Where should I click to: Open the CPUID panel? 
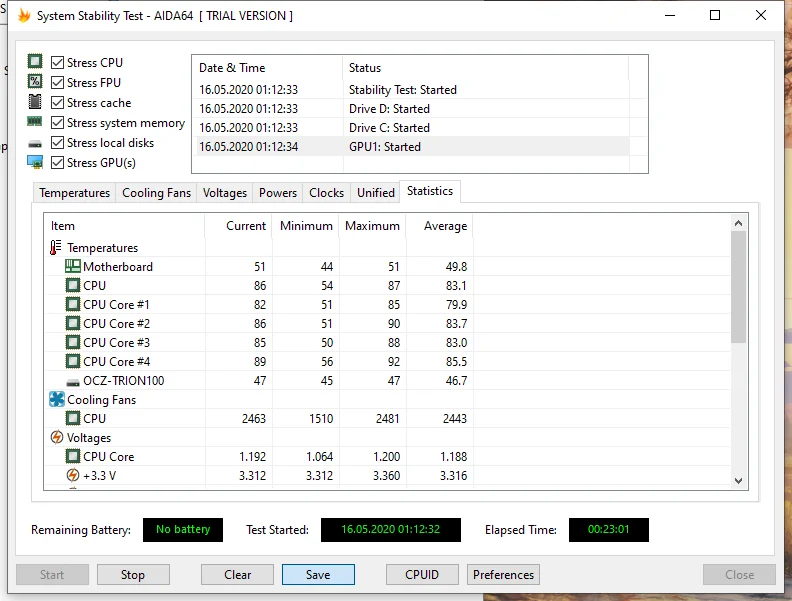tap(422, 575)
